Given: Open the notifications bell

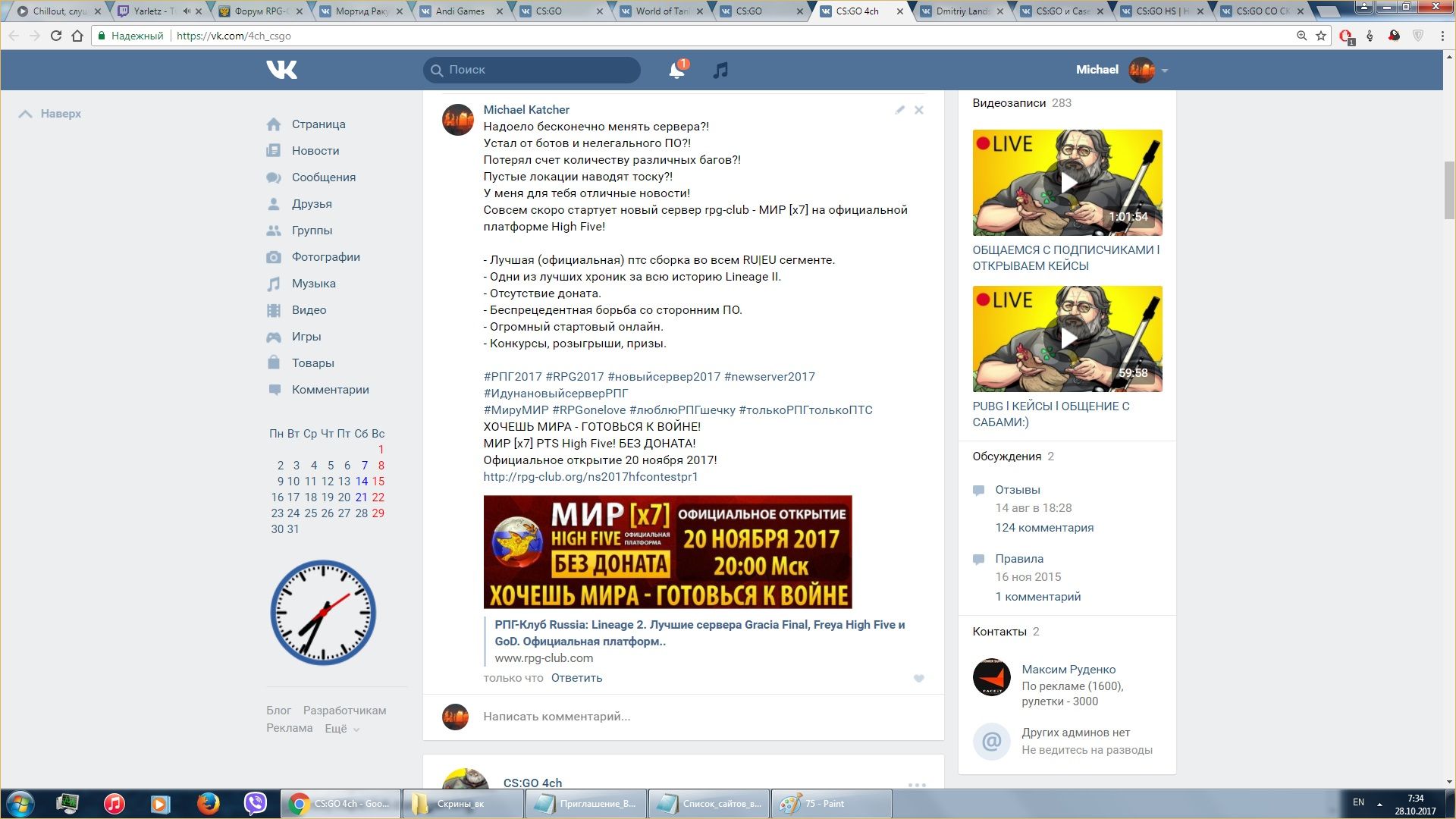Looking at the screenshot, I should (x=676, y=71).
